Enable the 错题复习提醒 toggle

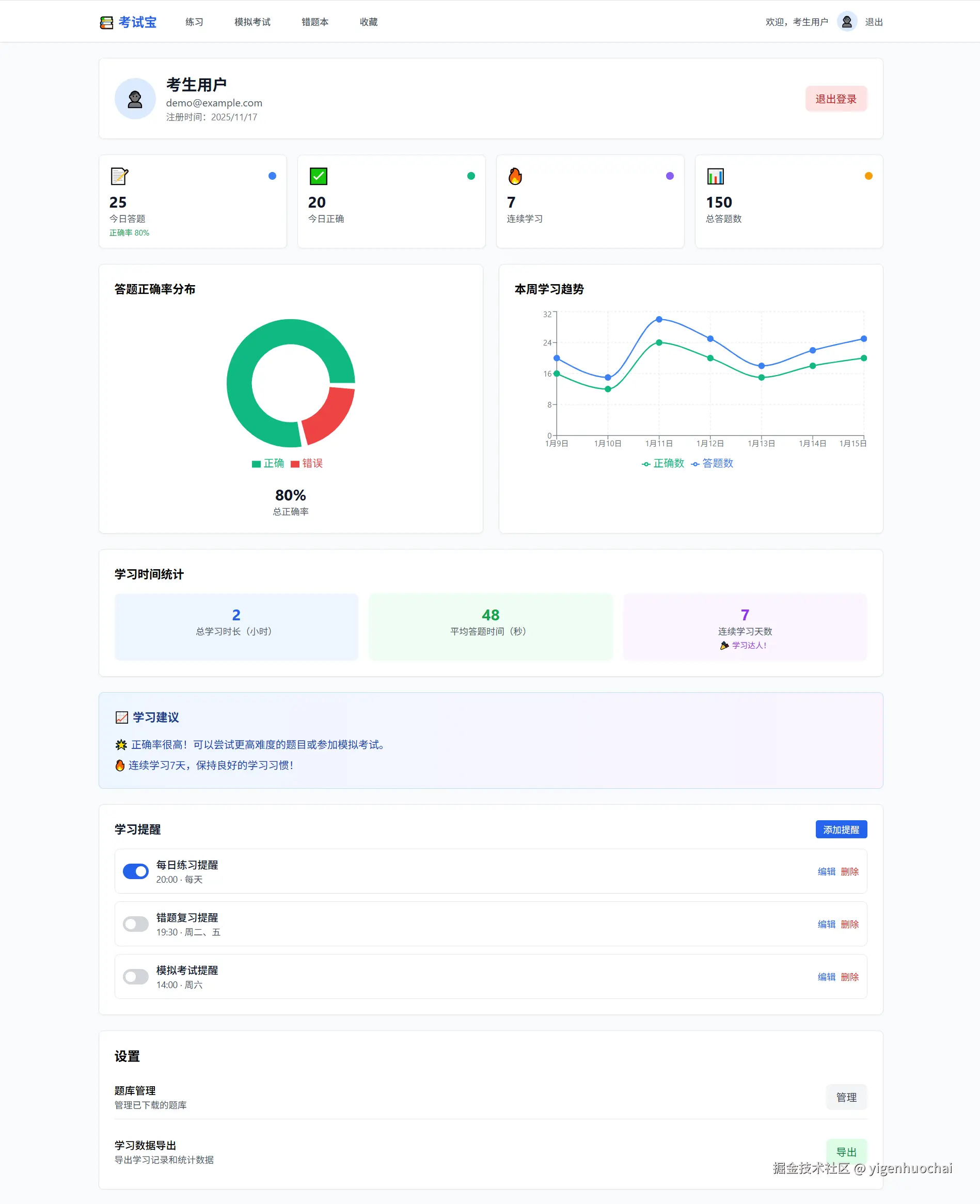135,924
